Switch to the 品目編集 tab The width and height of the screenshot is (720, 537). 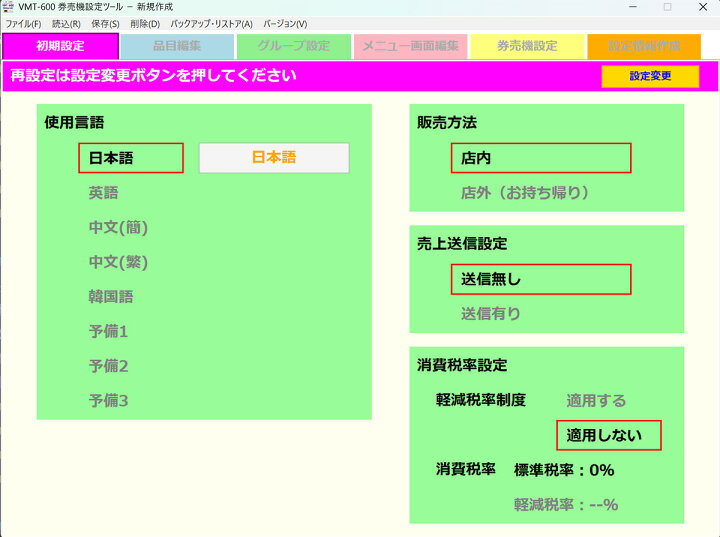[x=177, y=46]
